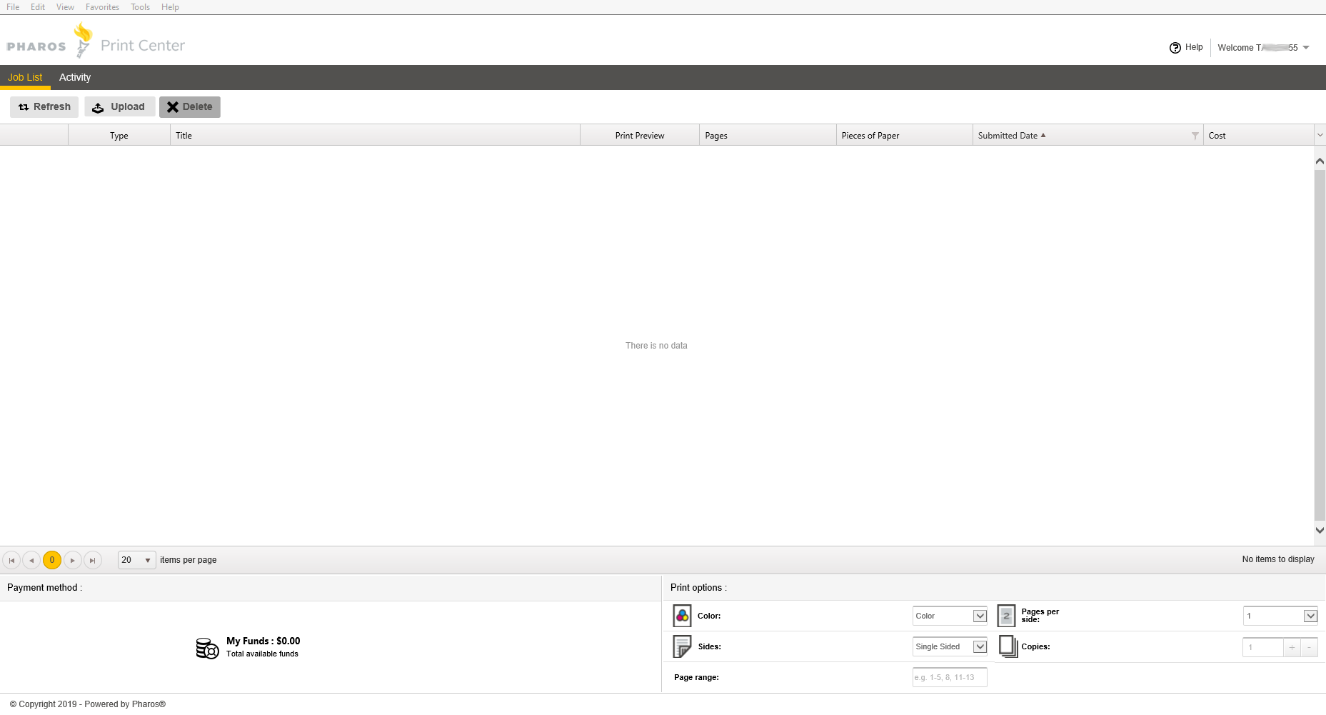The image size is (1326, 715).
Task: Click the Upload button
Action: tap(119, 107)
